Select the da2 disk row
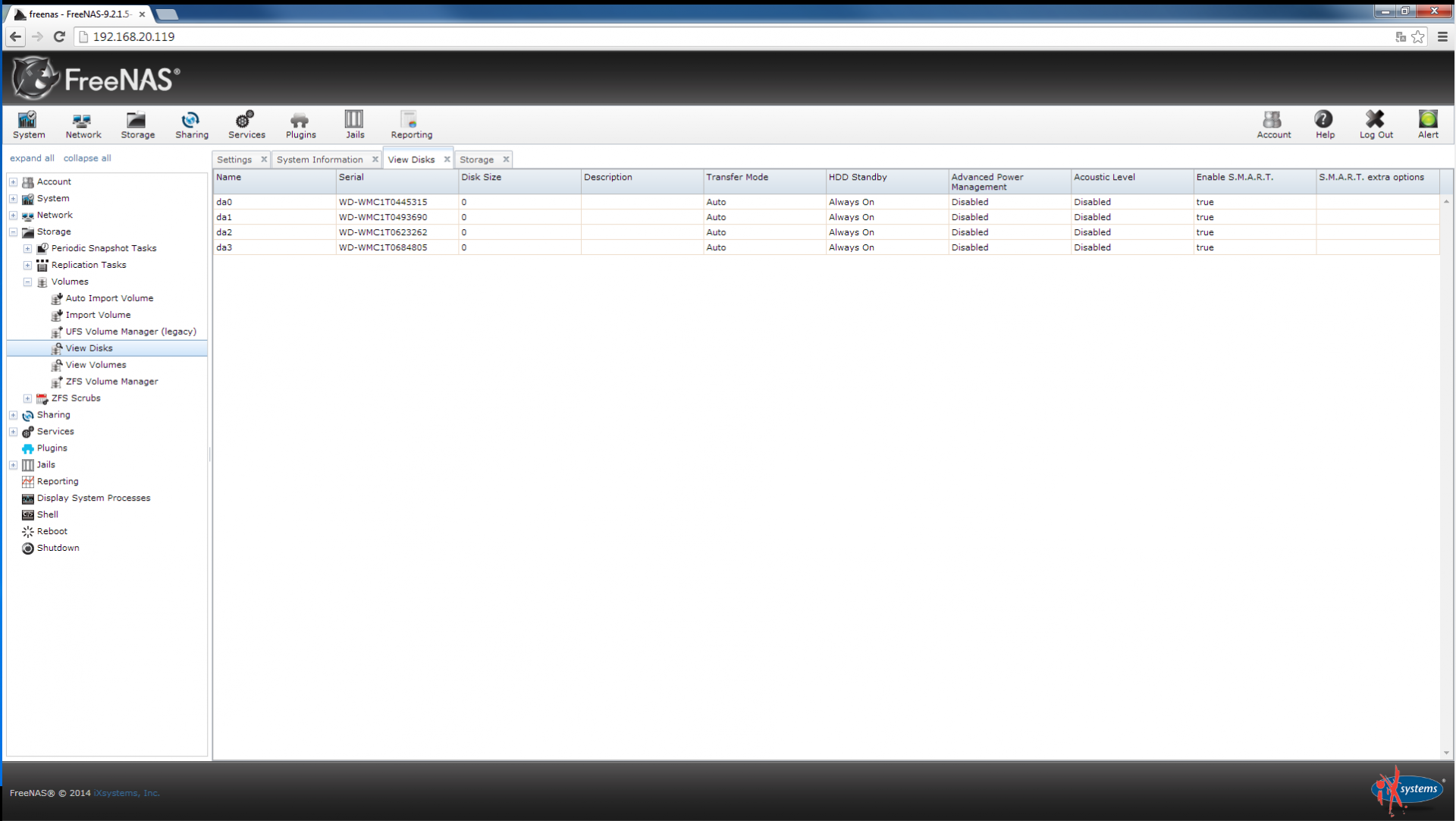 coord(224,232)
